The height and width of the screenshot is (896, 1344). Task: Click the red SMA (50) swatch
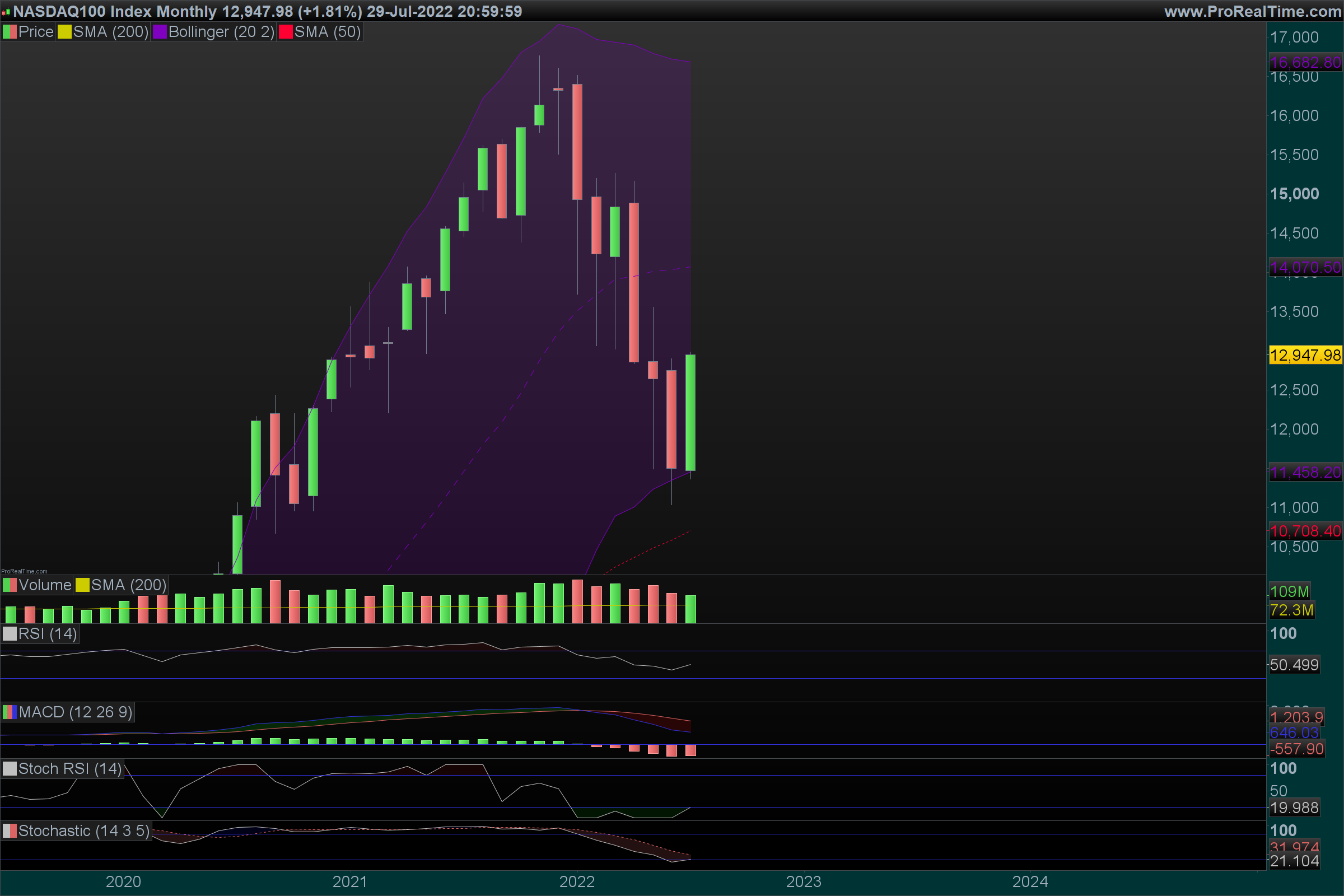pyautogui.click(x=285, y=32)
